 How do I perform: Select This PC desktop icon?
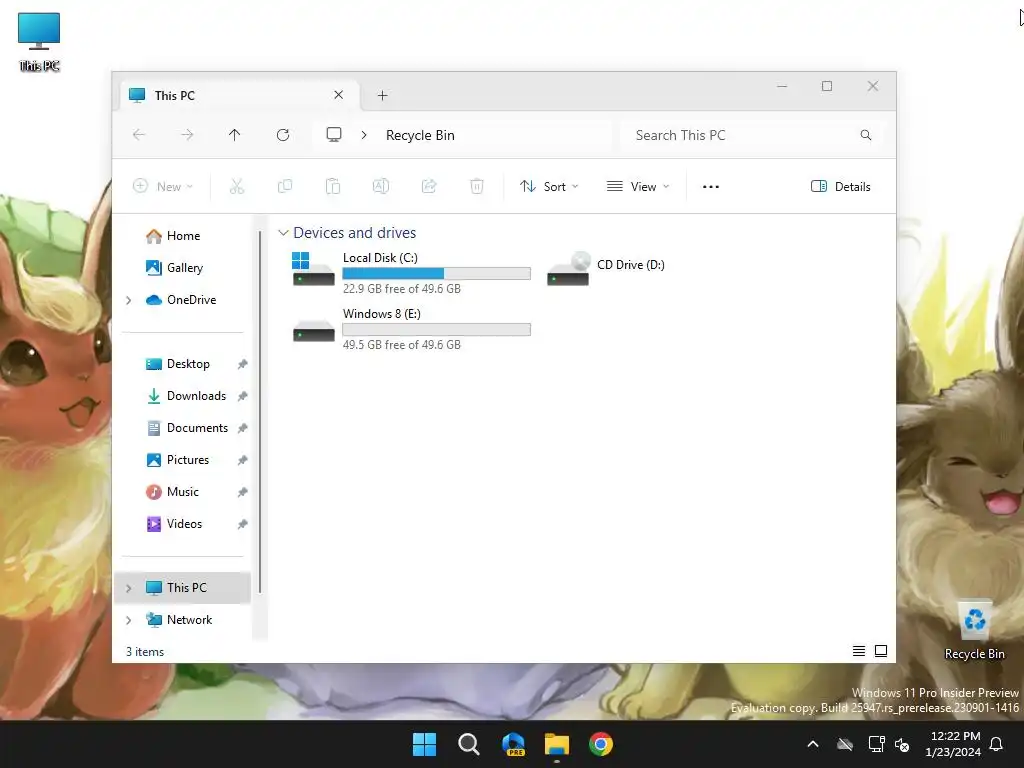[x=39, y=42]
